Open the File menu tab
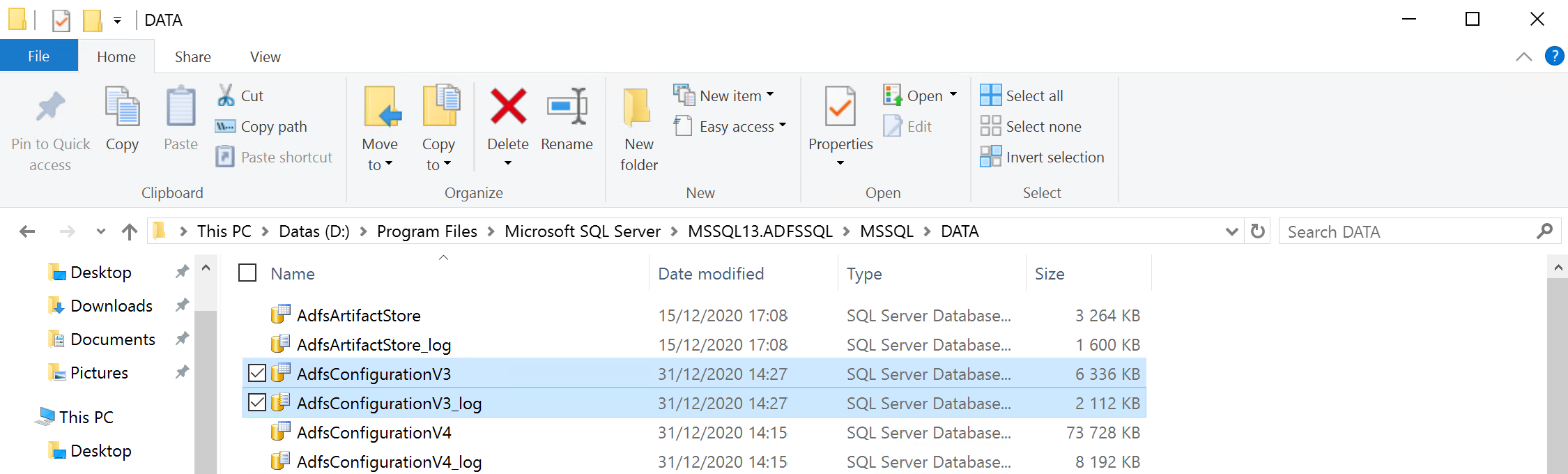The width and height of the screenshot is (1568, 474). coord(38,56)
